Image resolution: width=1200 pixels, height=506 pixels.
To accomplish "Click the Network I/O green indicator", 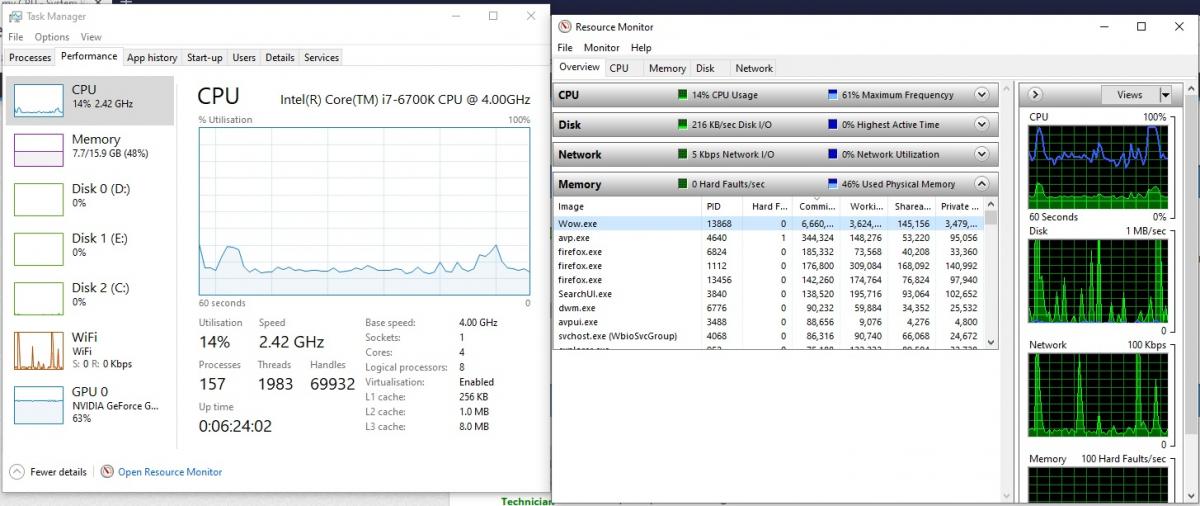I will pyautogui.click(x=682, y=154).
